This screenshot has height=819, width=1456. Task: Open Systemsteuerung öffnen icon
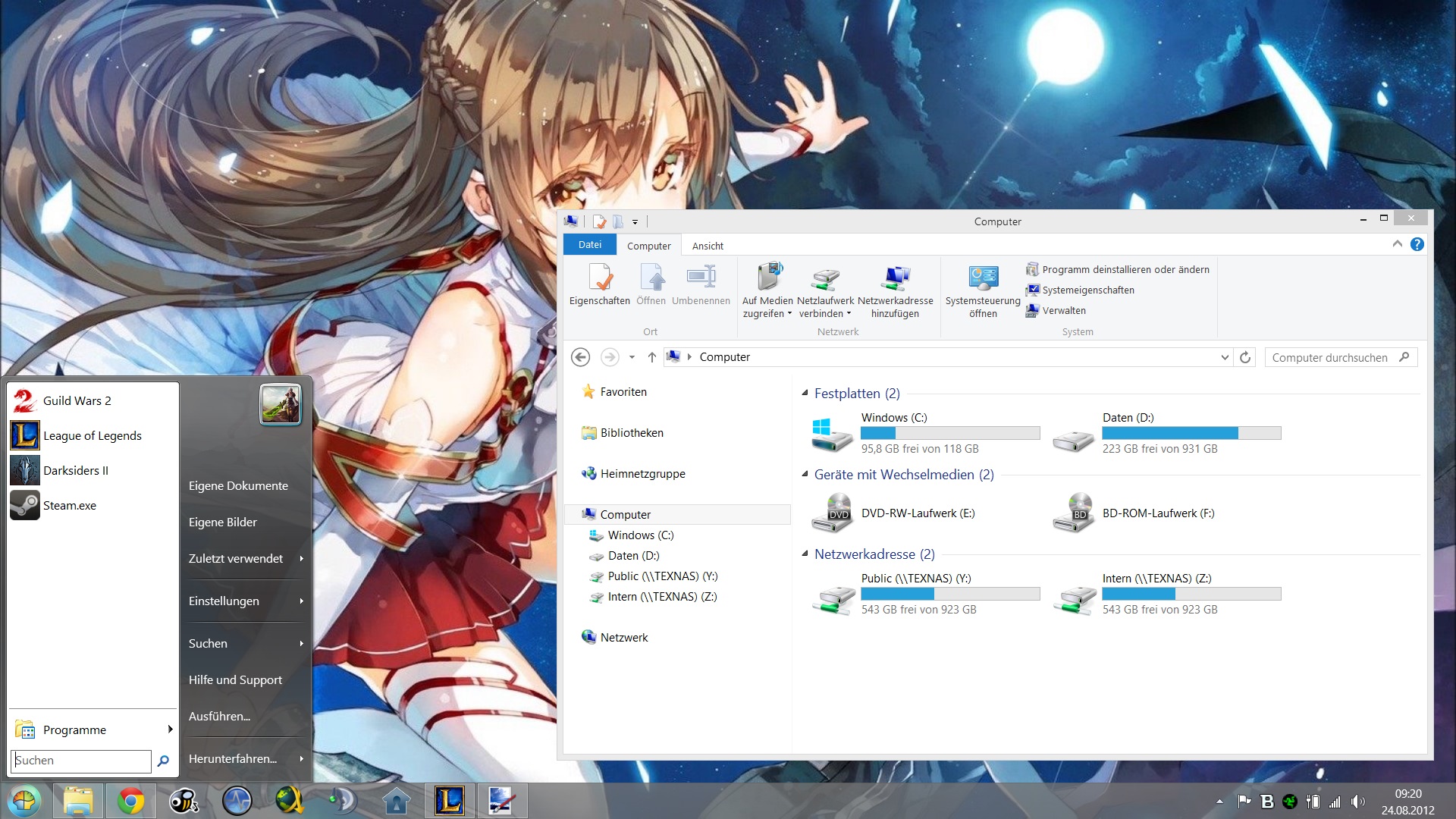983,278
